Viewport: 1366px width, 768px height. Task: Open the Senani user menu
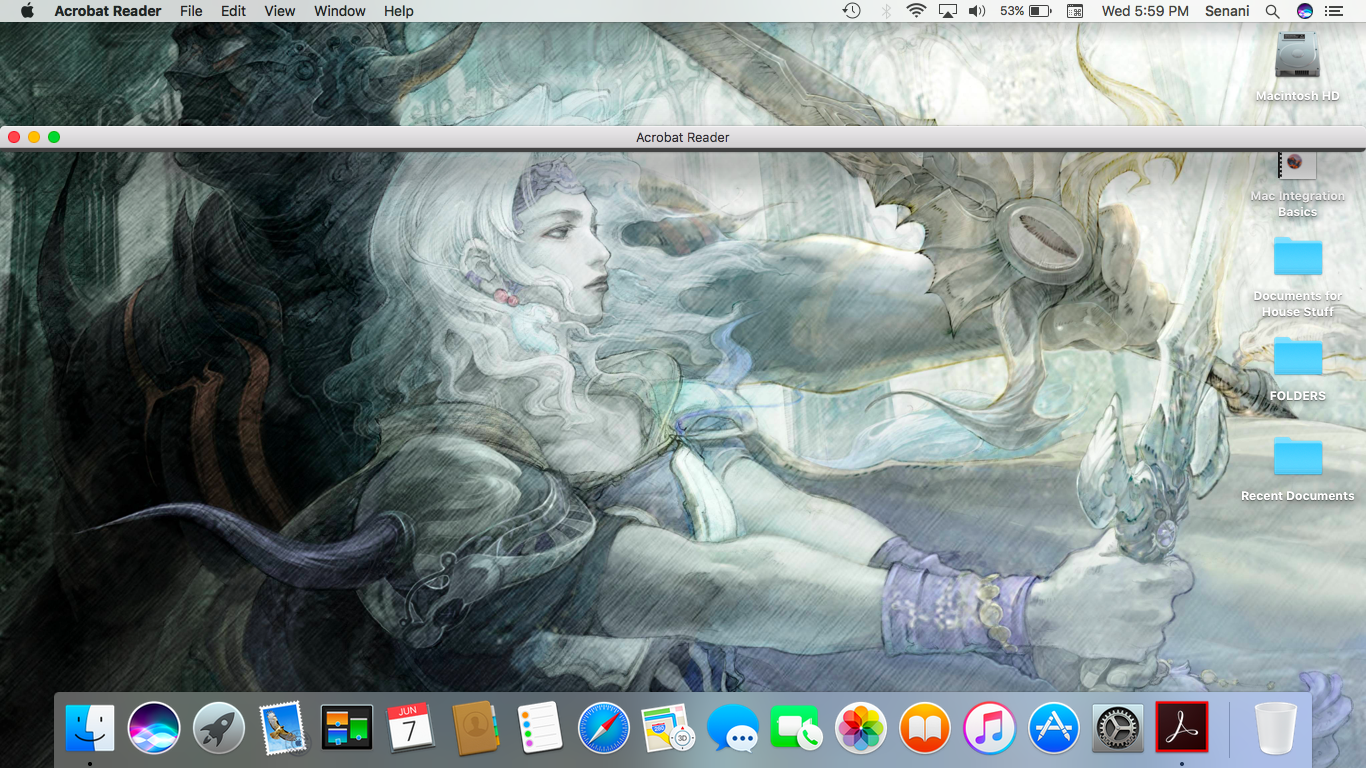point(1227,11)
